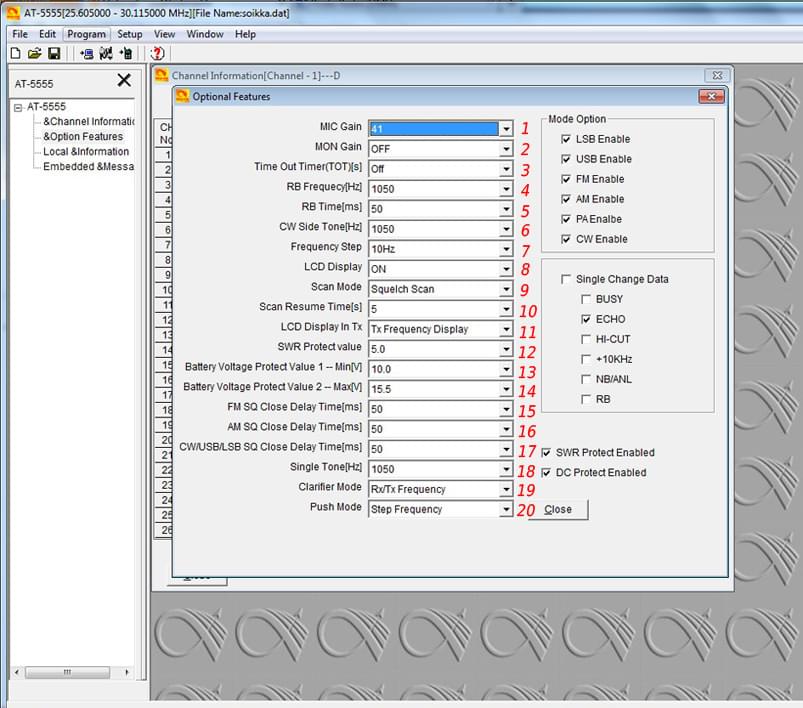Viewport: 803px width, 708px height.
Task: Open the Window menu
Action: pos(205,34)
